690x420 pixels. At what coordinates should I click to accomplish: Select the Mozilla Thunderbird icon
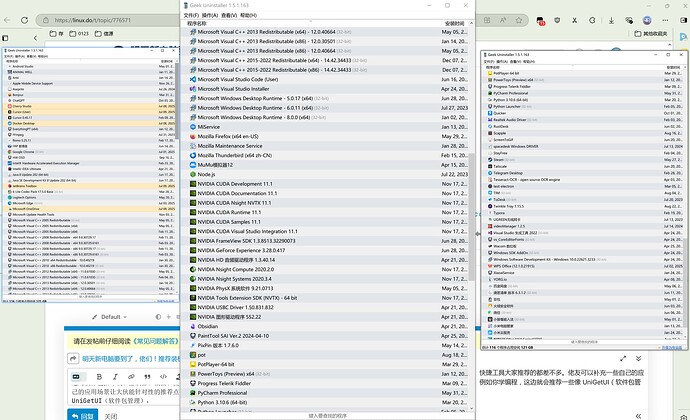click(193, 155)
